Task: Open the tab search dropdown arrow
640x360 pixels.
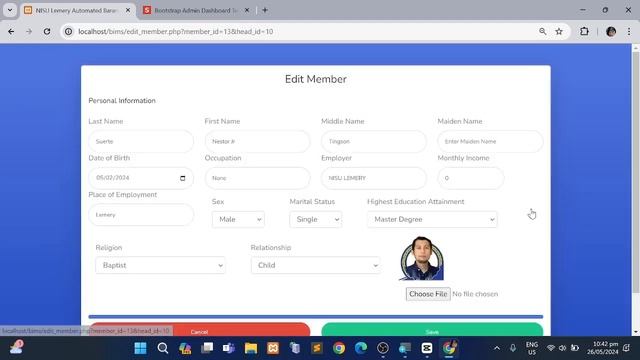Action: point(10,10)
